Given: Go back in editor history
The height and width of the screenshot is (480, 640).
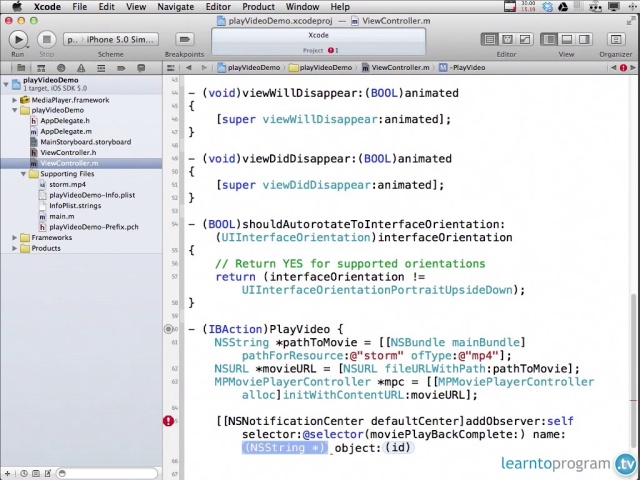Looking at the screenshot, I should click(x=189, y=68).
